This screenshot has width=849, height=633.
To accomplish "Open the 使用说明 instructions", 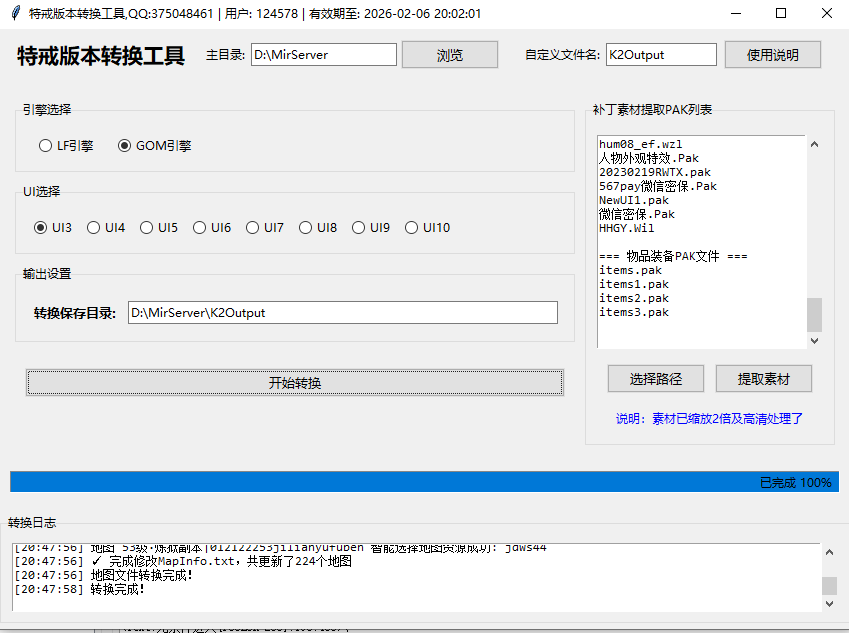I will coord(772,54).
